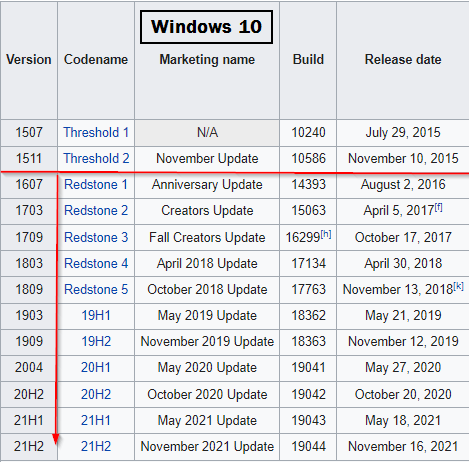This screenshot has width=469, height=462.
Task: Click the November 16, 2021 release date
Action: 403,446
